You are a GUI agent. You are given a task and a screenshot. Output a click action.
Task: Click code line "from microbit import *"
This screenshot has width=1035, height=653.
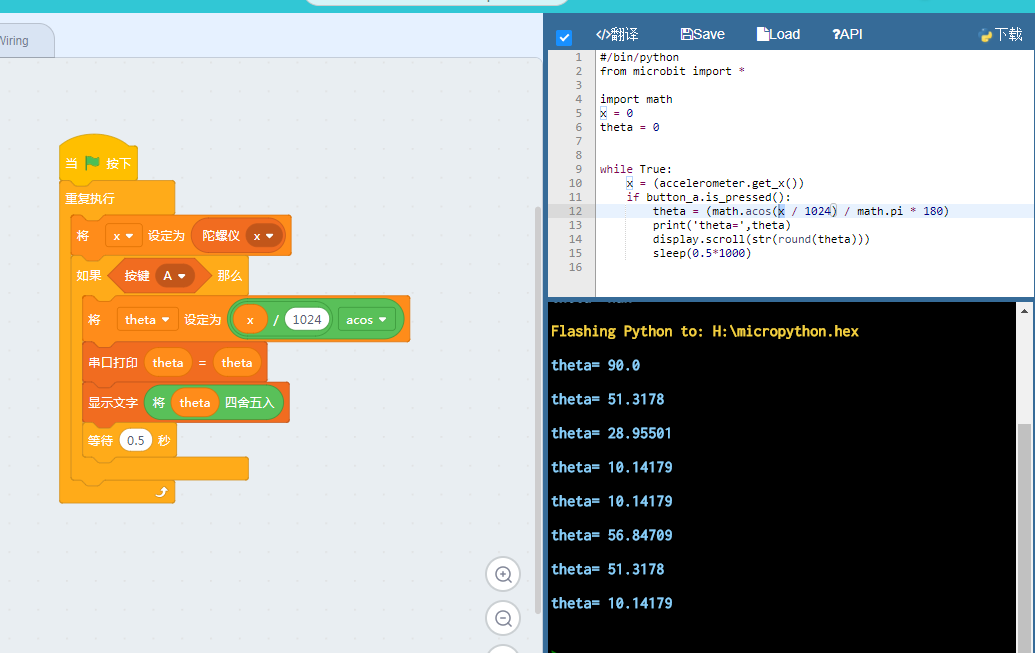(672, 71)
